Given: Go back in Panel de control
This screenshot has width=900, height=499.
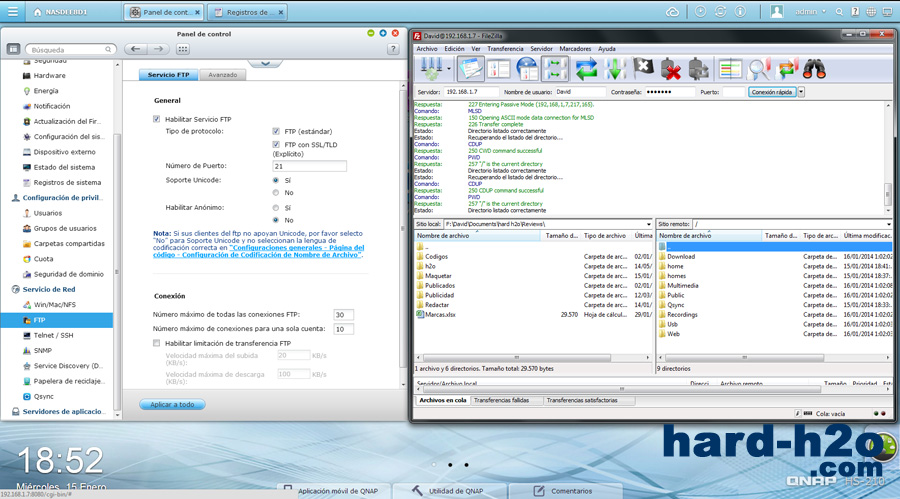Looking at the screenshot, I should [135, 49].
